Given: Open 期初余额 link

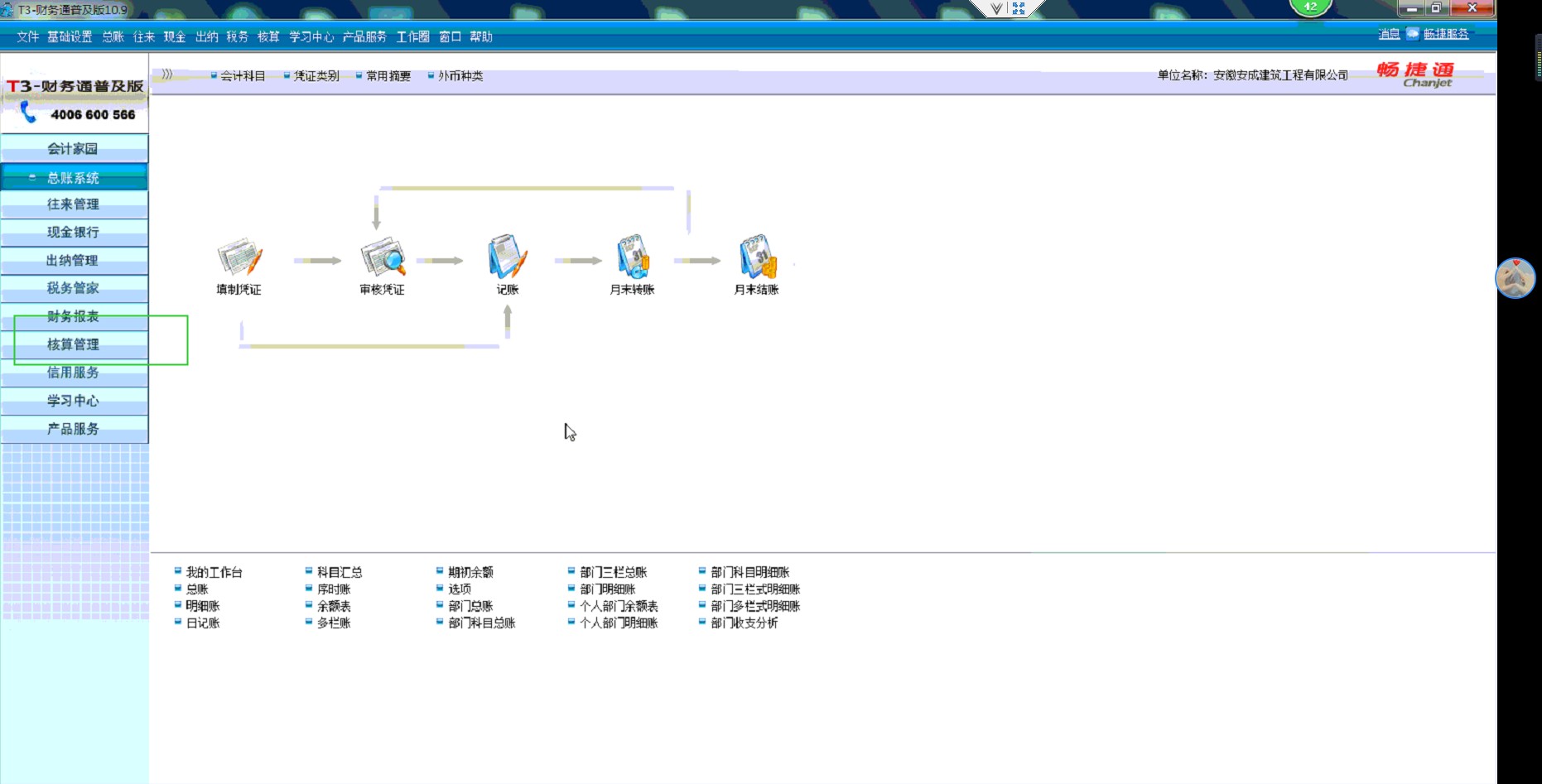Looking at the screenshot, I should (x=470, y=572).
